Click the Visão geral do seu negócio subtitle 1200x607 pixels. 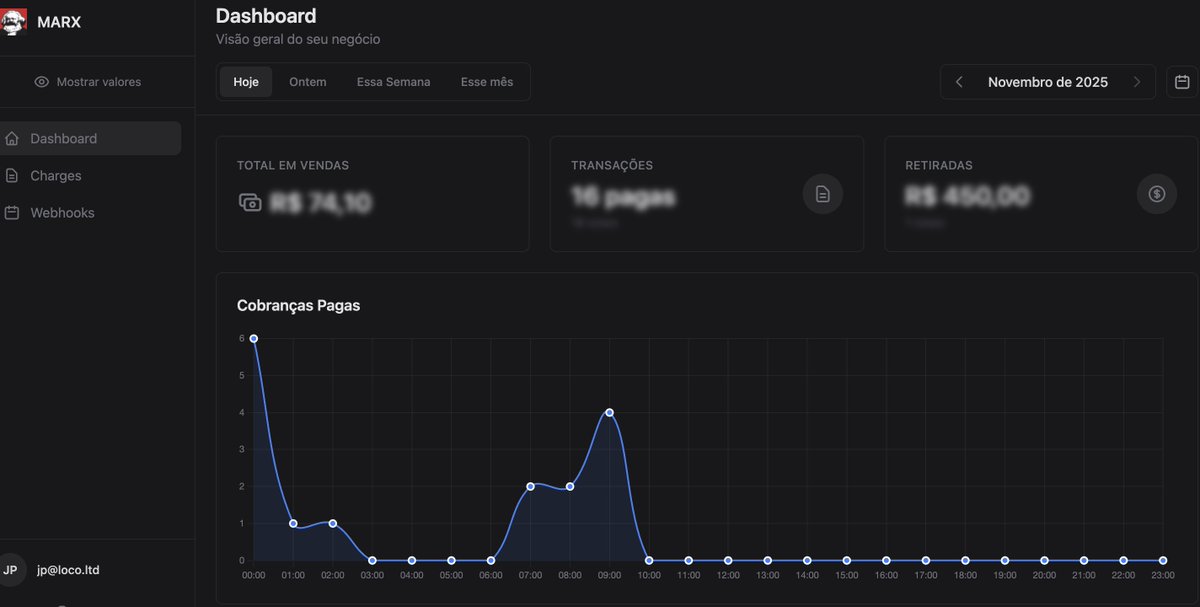(298, 40)
